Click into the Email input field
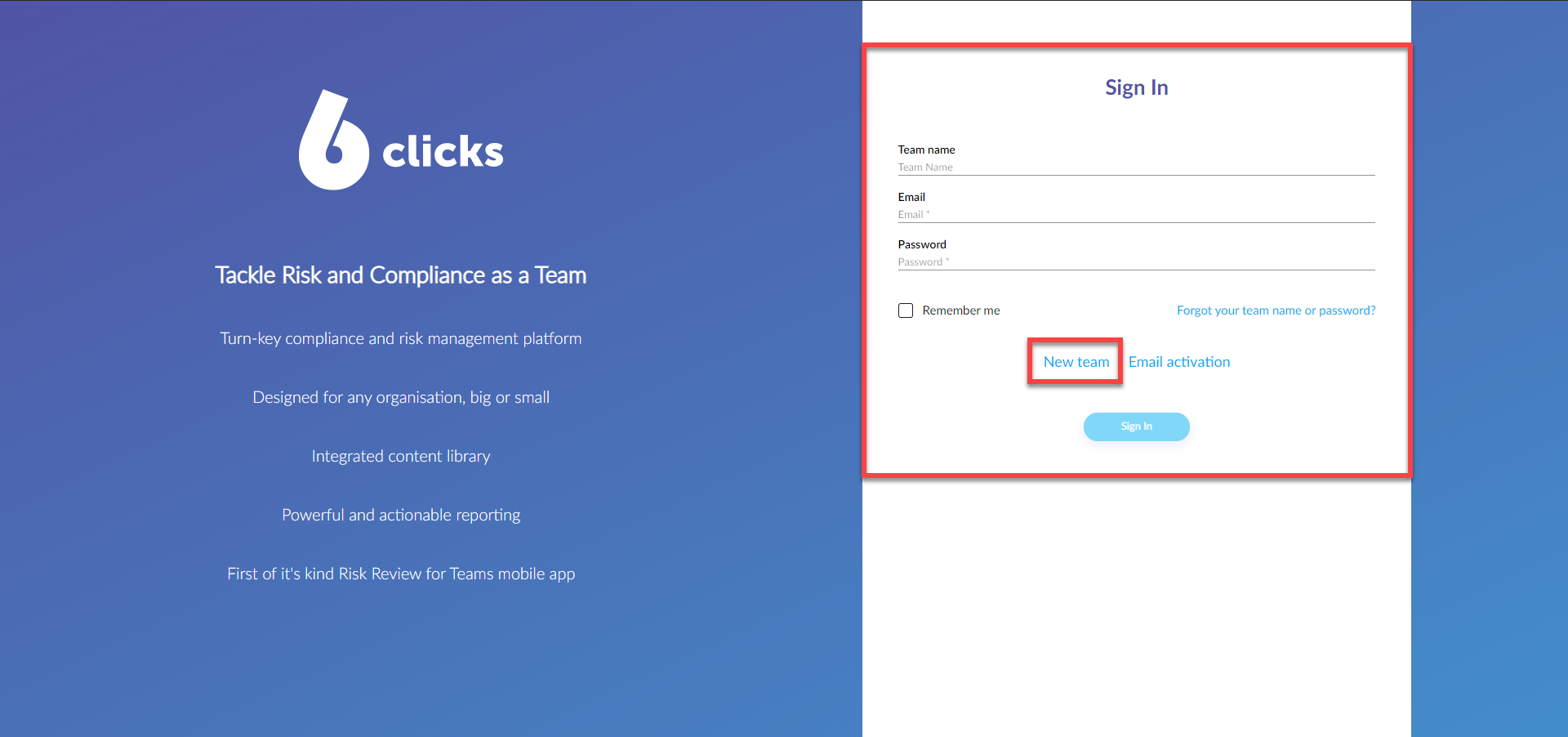The height and width of the screenshot is (737, 1568). coord(1136,215)
